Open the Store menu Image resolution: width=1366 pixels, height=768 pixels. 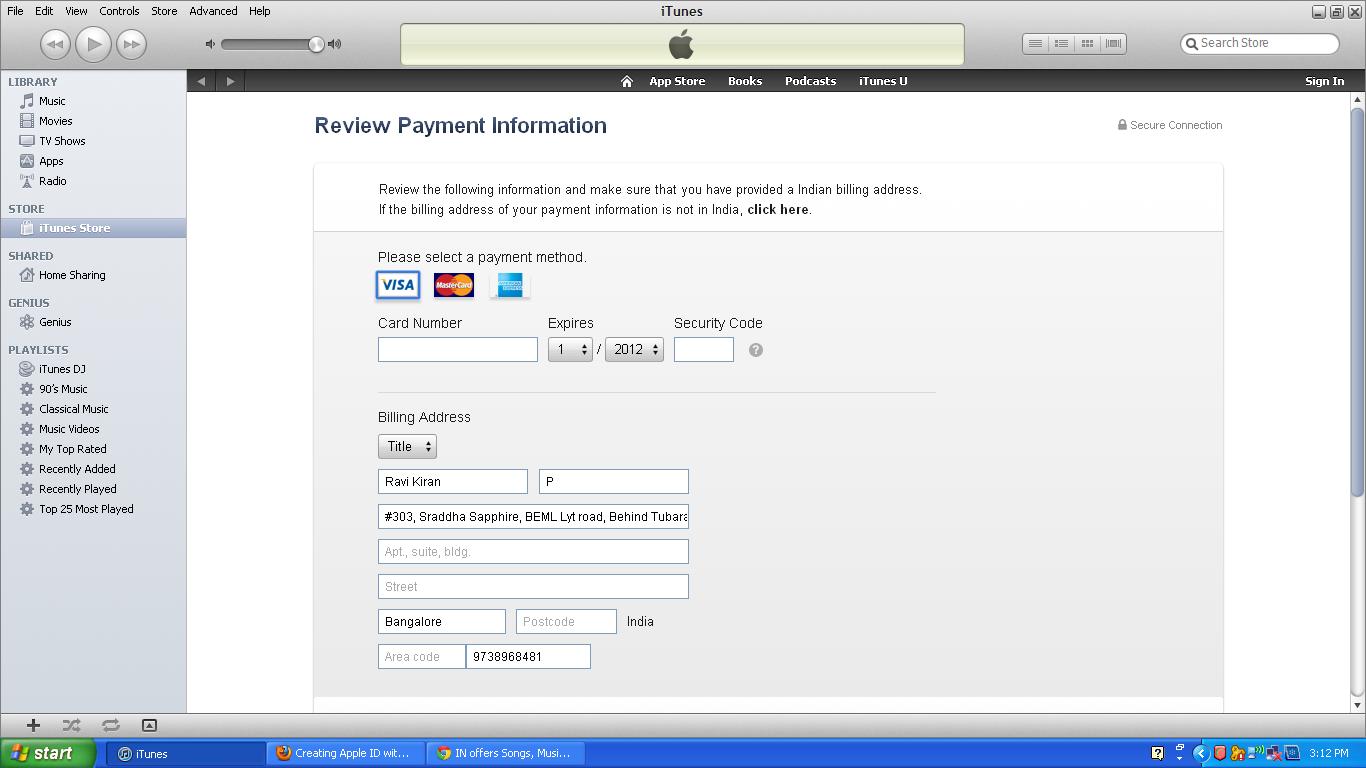[164, 11]
